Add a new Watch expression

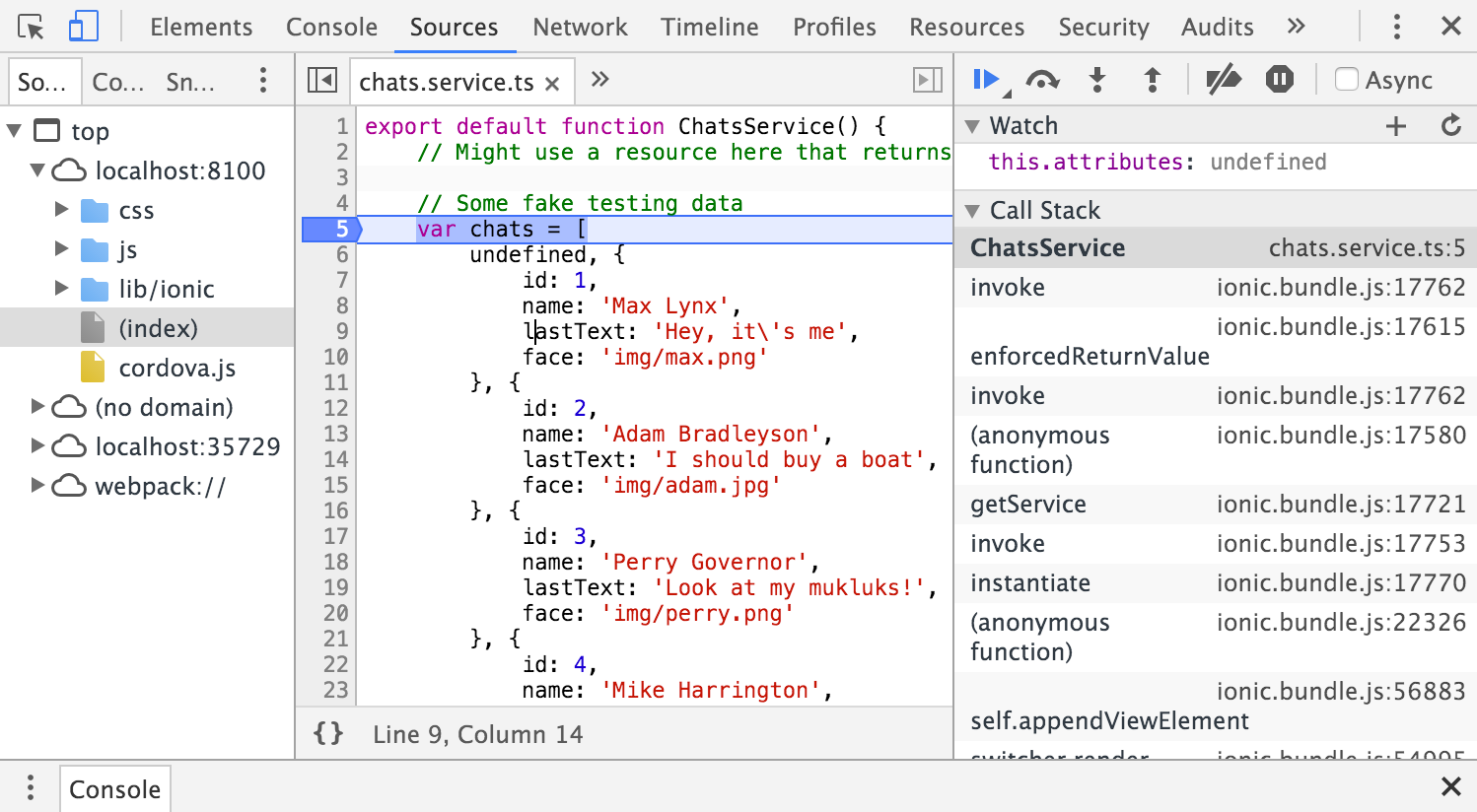pyautogui.click(x=1396, y=125)
